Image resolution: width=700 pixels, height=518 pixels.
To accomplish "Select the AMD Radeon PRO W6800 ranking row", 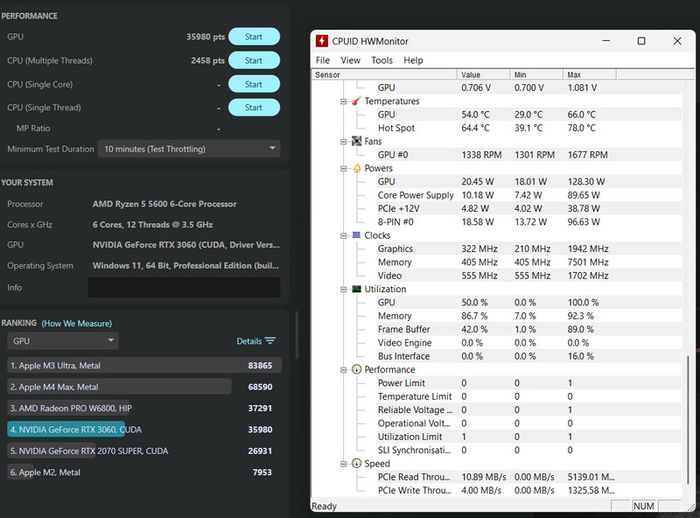I will [x=145, y=408].
